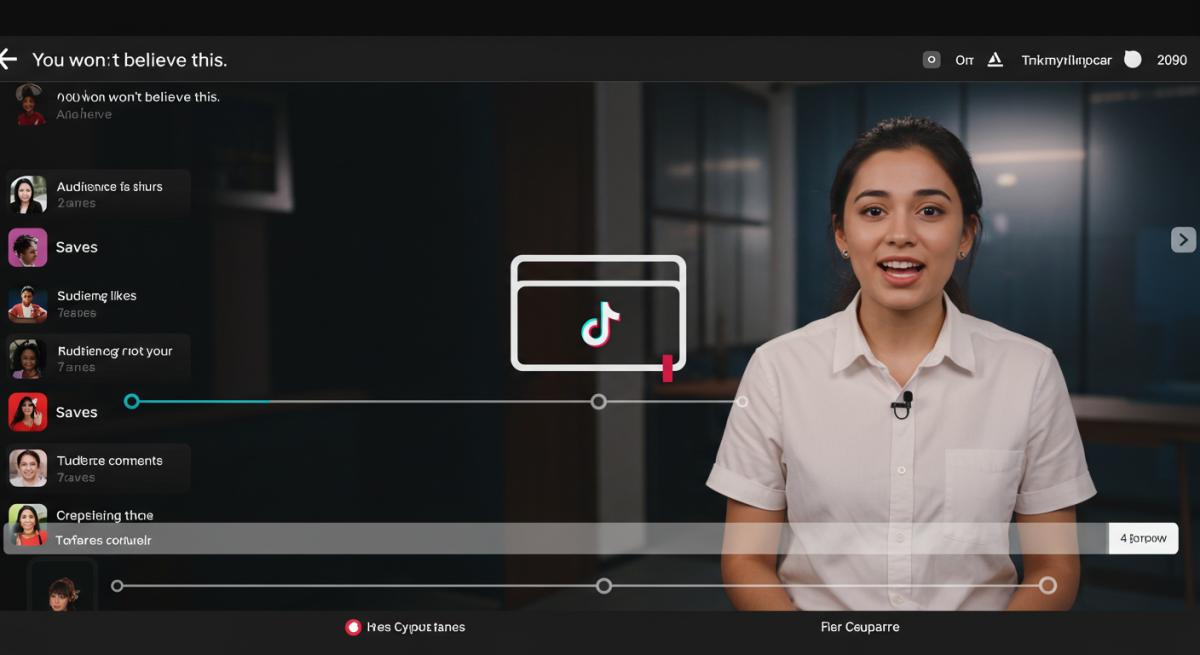This screenshot has height=655, width=1200.
Task: Click the avatar beside 'Crepsleing thoe'
Action: tap(28, 524)
